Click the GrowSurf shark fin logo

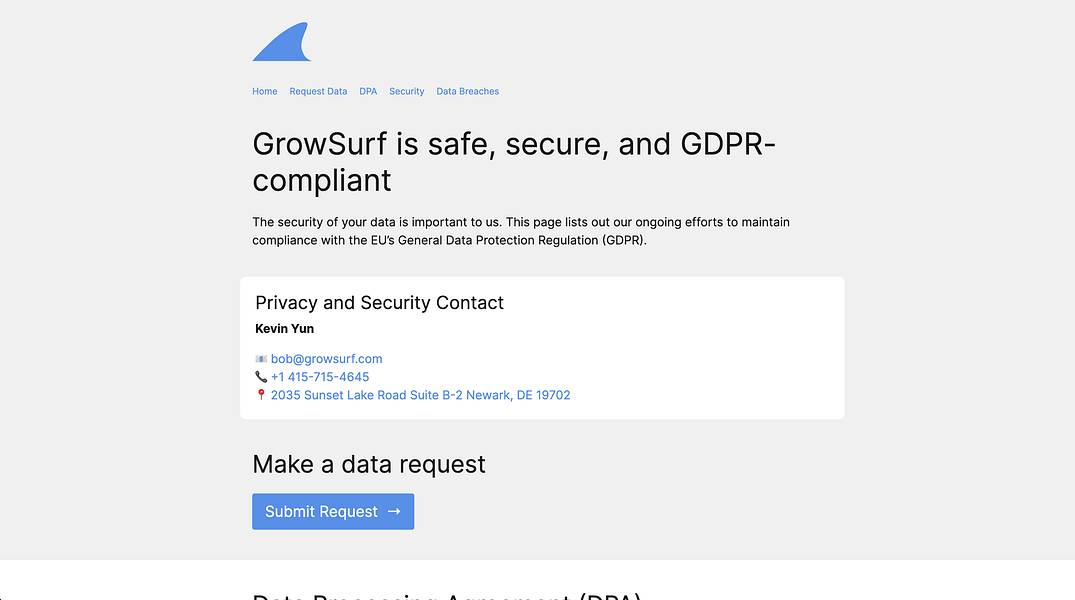tap(284, 43)
